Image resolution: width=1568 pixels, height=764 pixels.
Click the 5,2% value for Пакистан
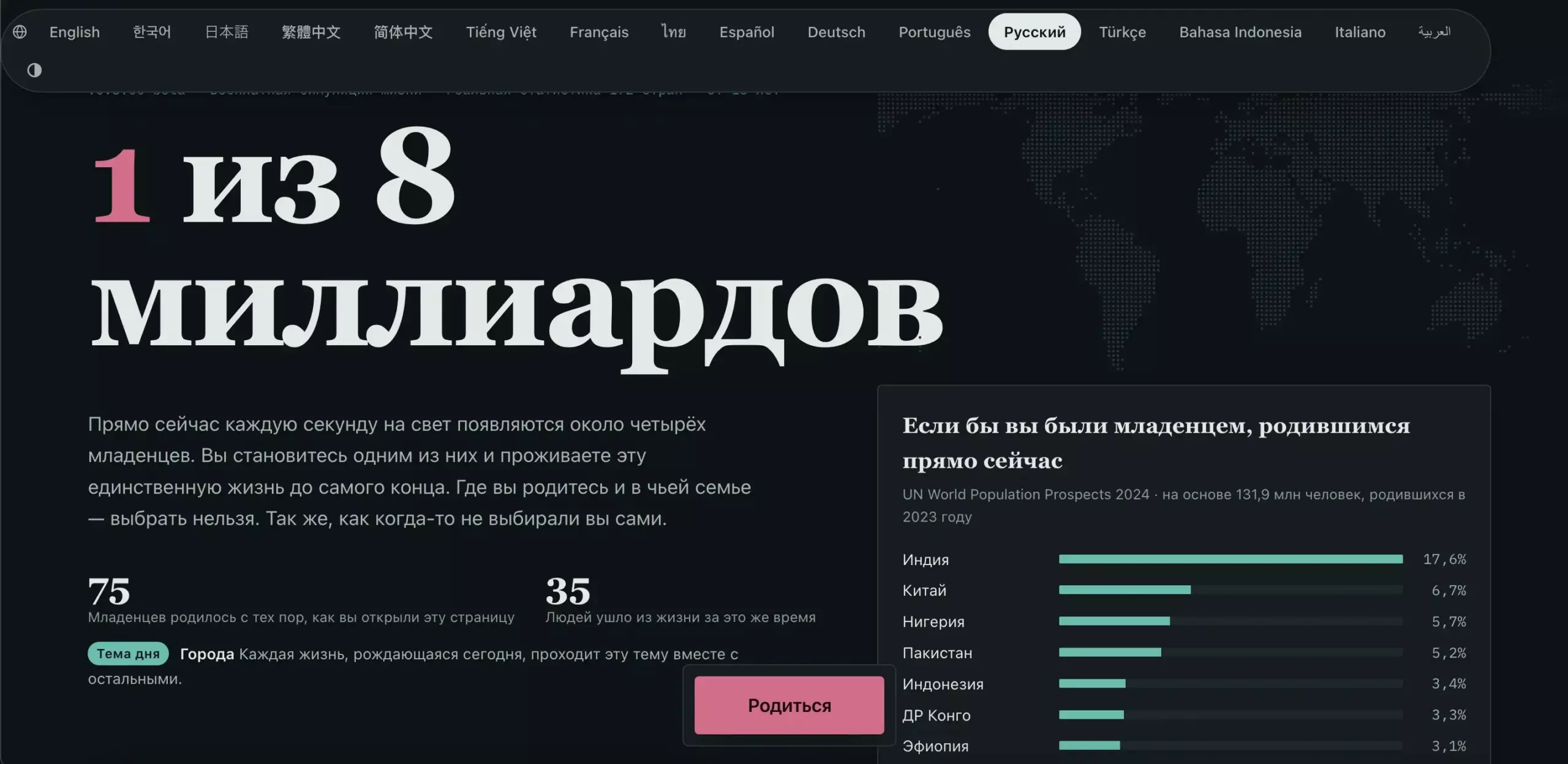(1449, 653)
